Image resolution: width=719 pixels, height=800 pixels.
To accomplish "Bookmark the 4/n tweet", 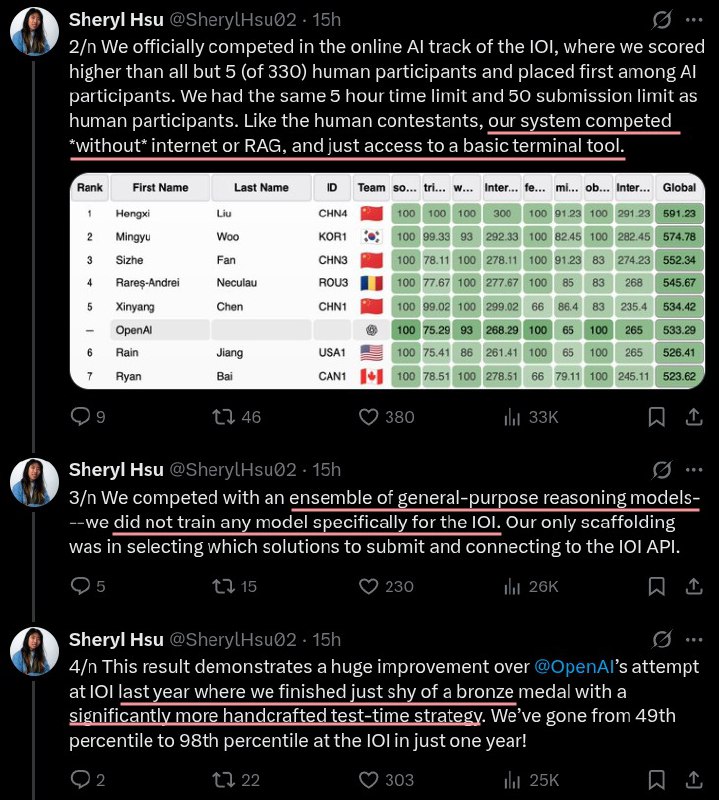I will [x=656, y=778].
